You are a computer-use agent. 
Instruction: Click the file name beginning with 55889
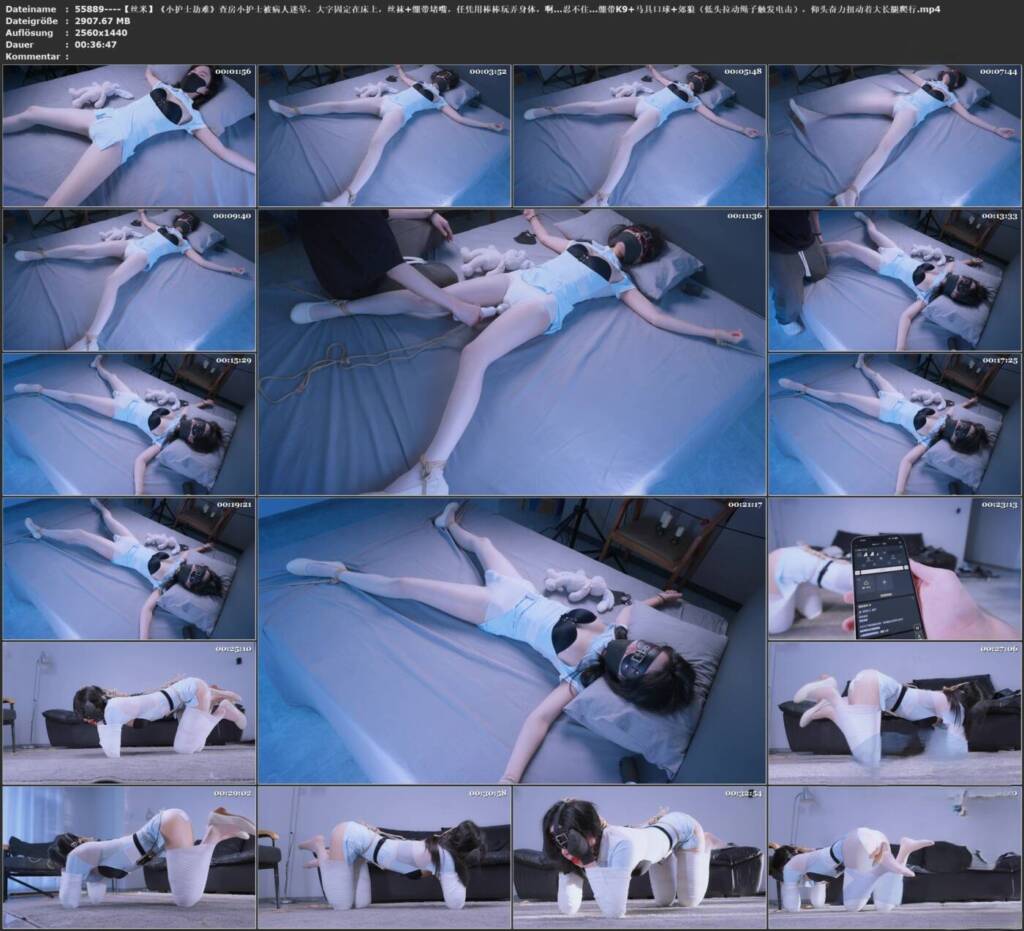point(507,9)
